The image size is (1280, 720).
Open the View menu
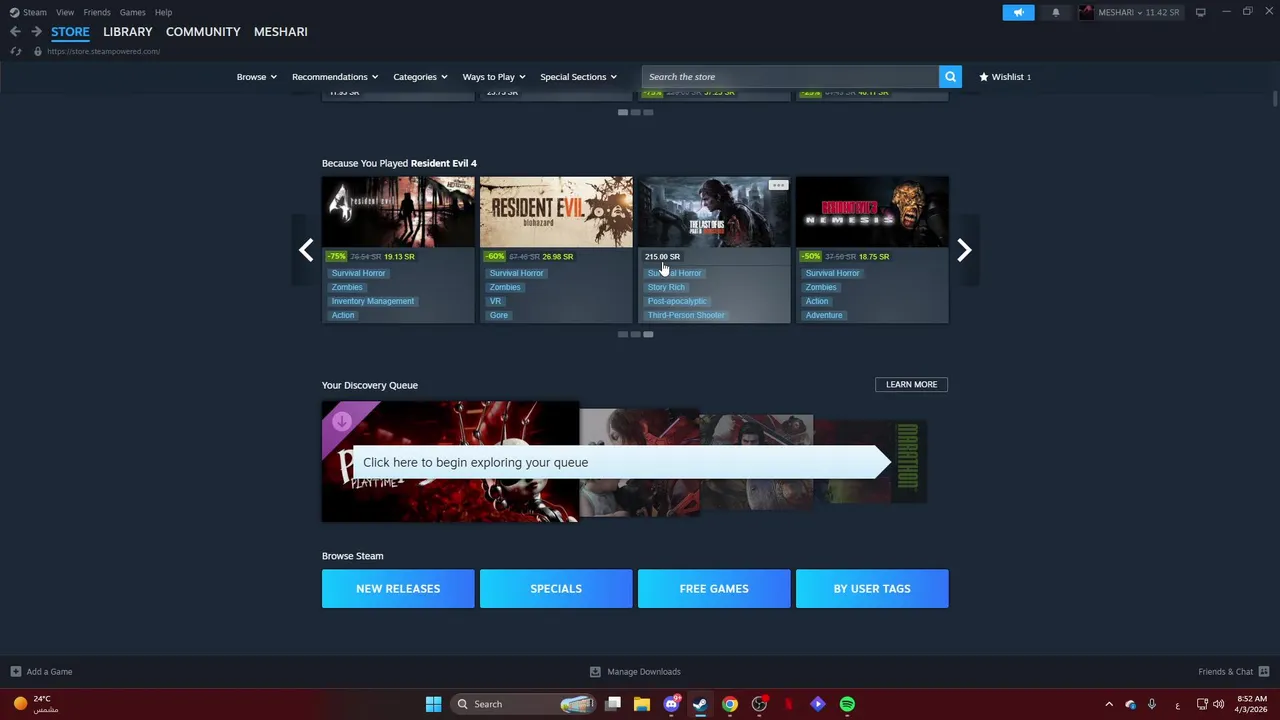[65, 12]
